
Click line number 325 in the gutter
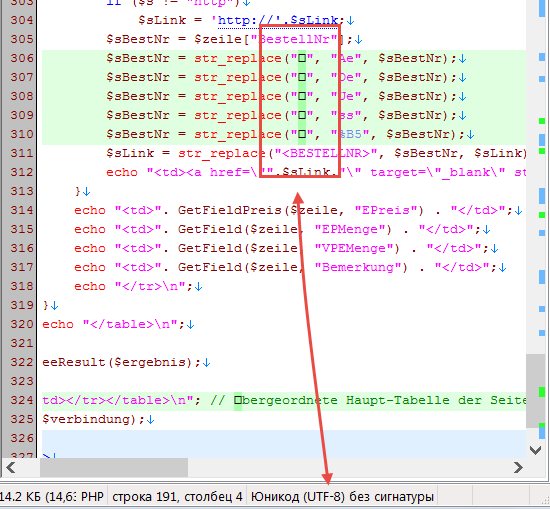pyautogui.click(x=22, y=419)
